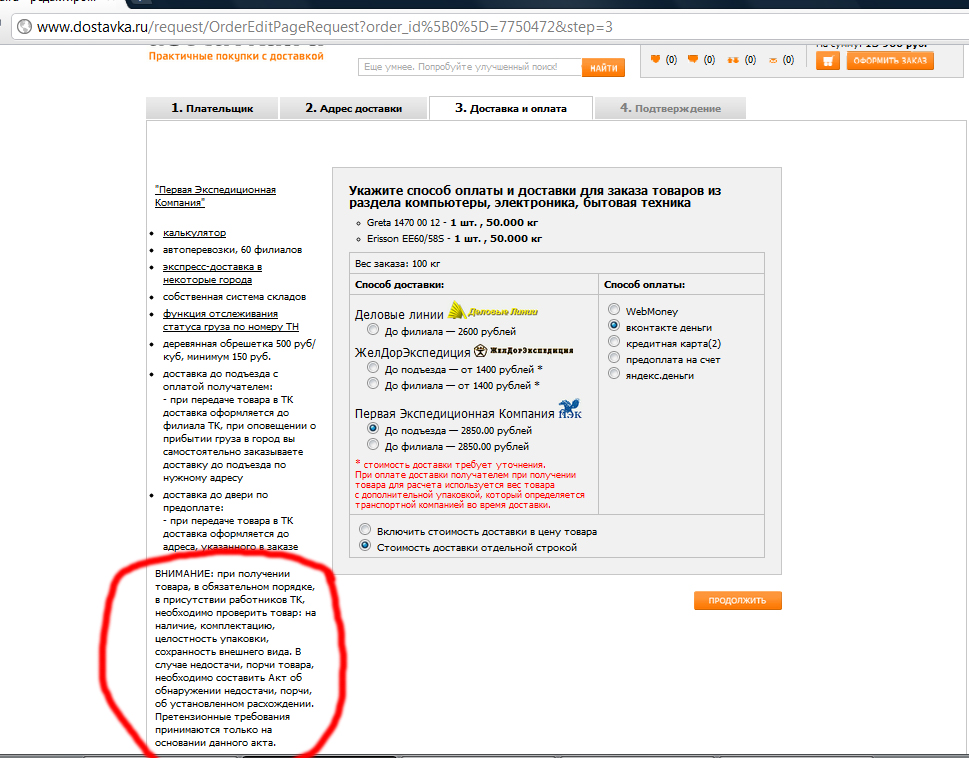
Task: Choose WebMoney payment method
Action: click(614, 309)
